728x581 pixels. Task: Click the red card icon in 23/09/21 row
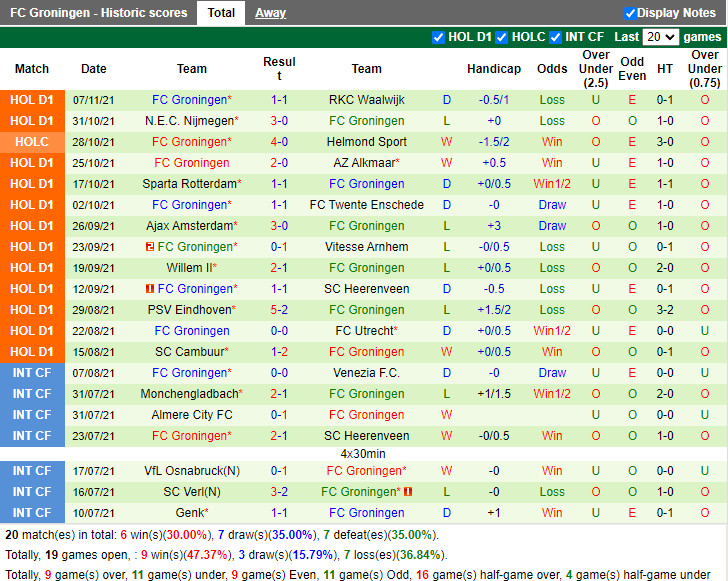pyautogui.click(x=150, y=247)
